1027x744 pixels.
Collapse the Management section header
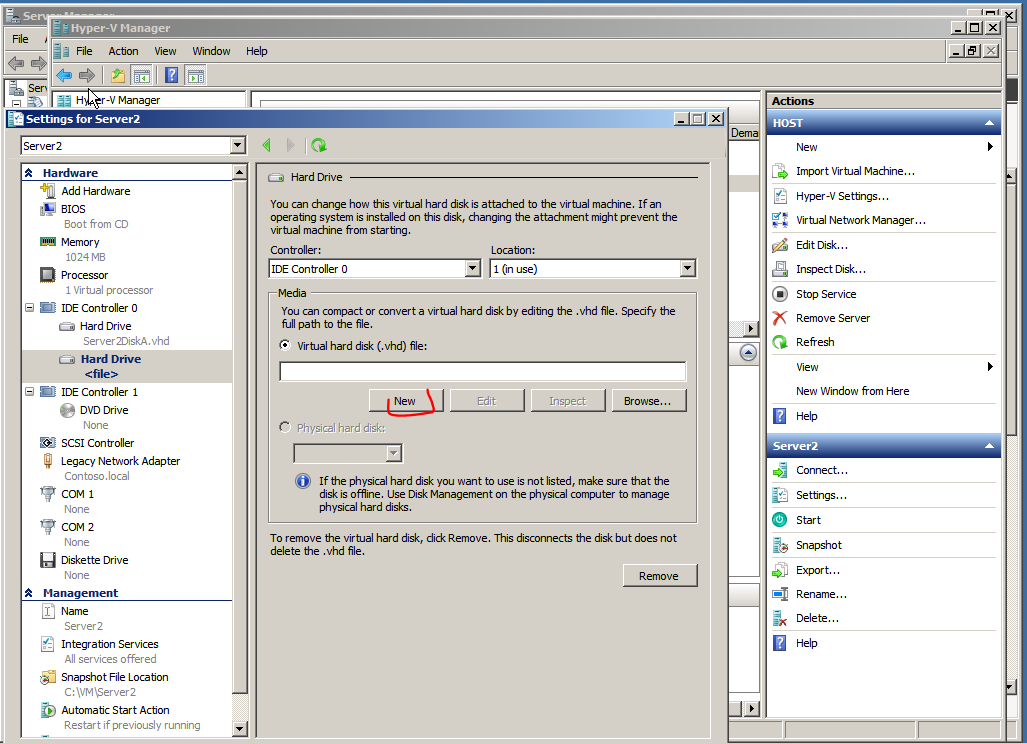point(29,593)
